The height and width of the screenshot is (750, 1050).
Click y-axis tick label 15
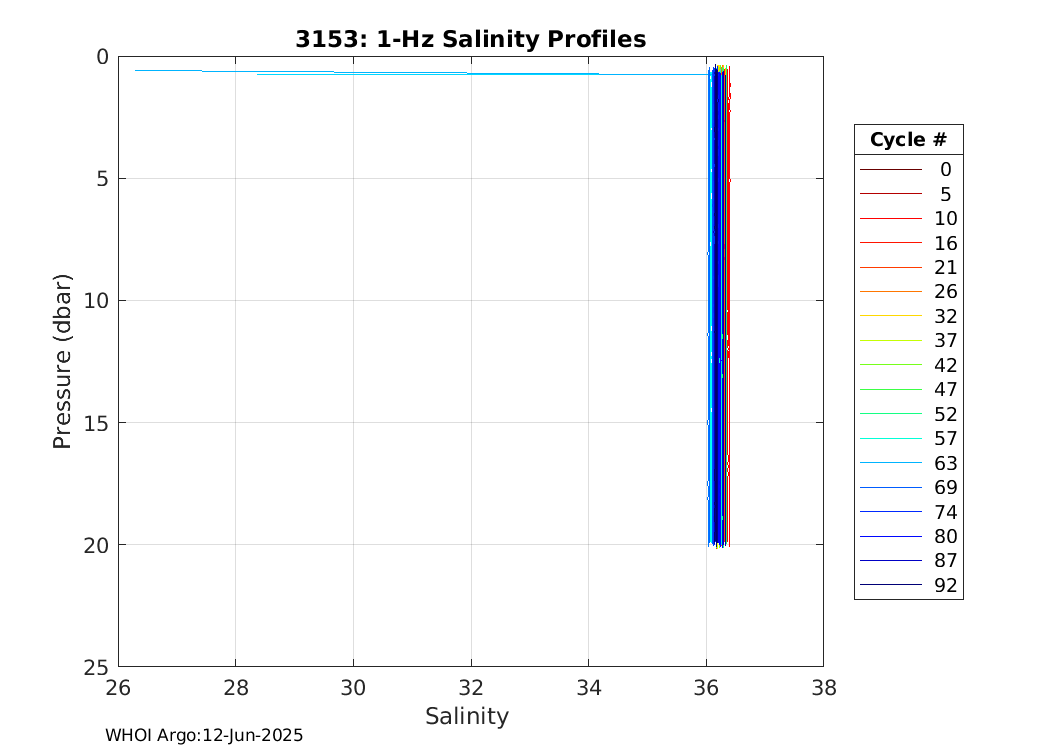tap(96, 423)
